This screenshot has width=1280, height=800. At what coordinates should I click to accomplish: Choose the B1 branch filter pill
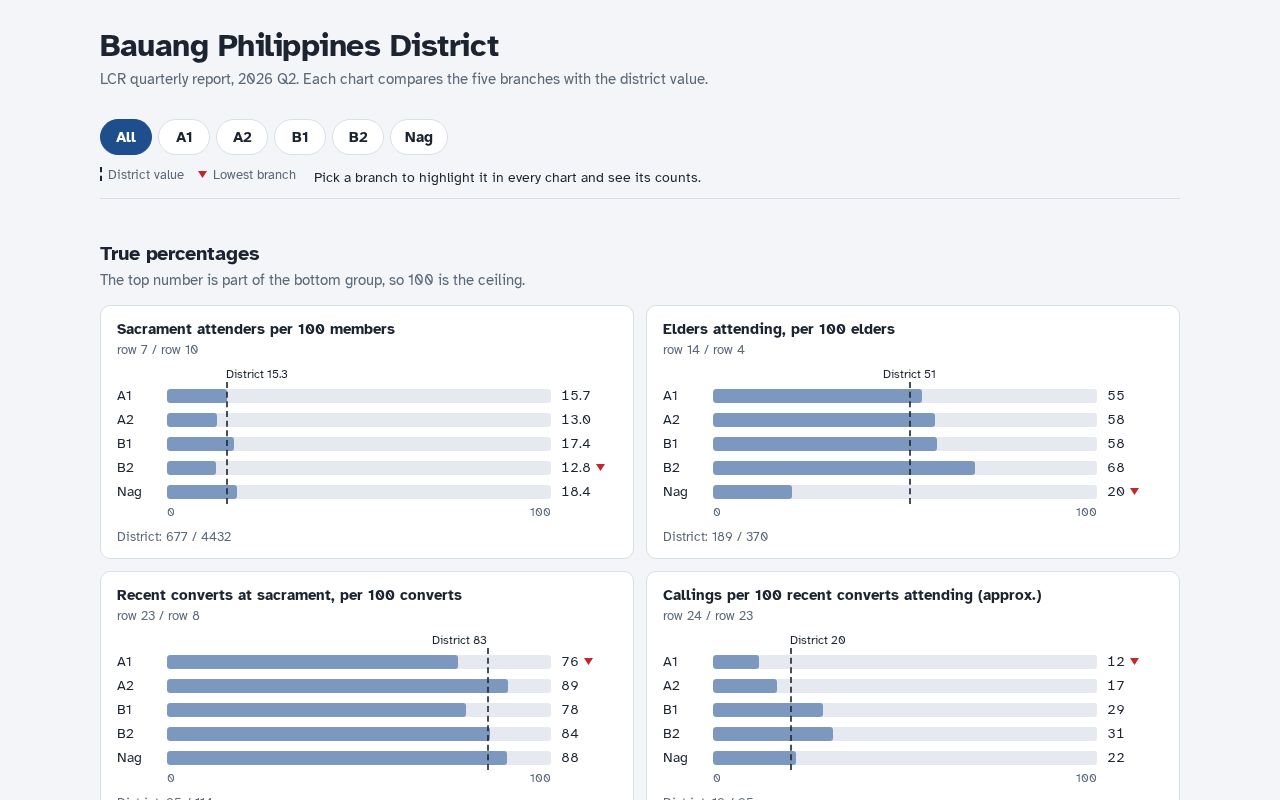click(300, 137)
